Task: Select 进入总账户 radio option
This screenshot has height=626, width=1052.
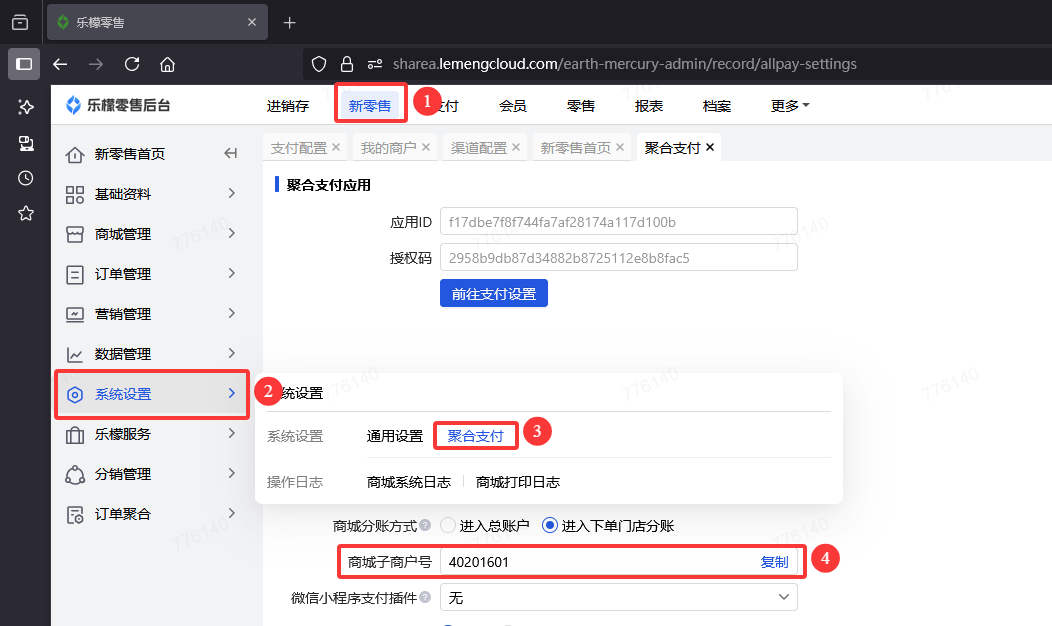Action: click(448, 525)
